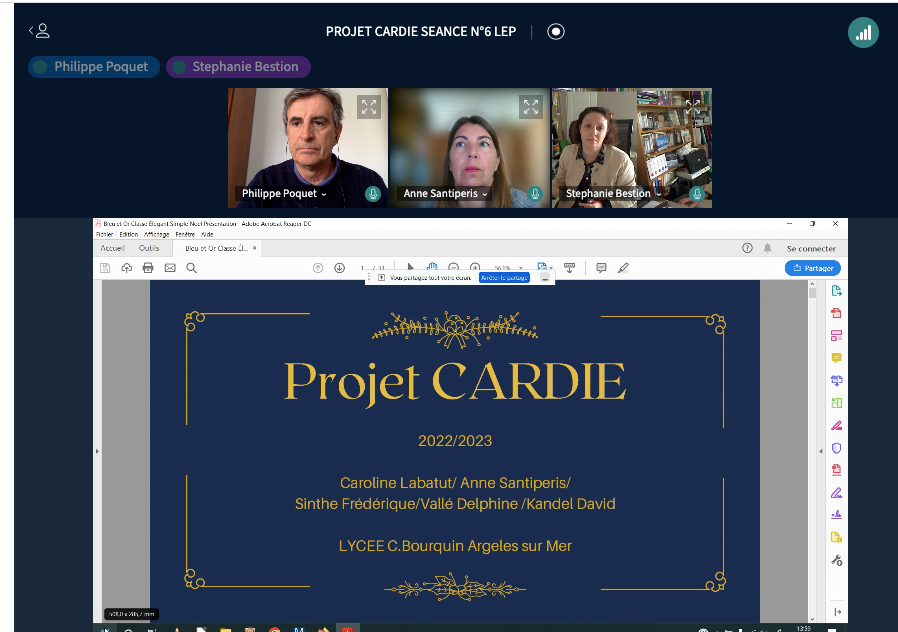Click the cloud upload icon in Acrobat toolbar
Viewport: 898px width, 632px height.
coord(127,268)
